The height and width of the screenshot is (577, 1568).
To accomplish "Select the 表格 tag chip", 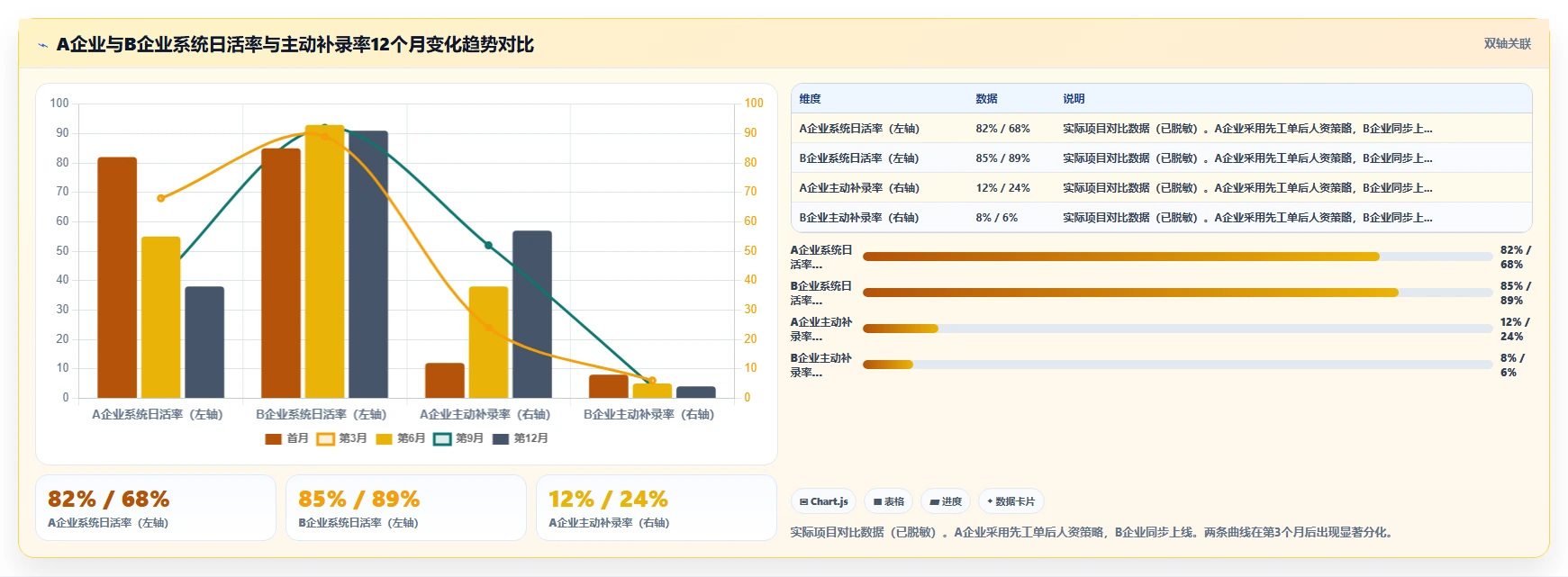I will [888, 501].
